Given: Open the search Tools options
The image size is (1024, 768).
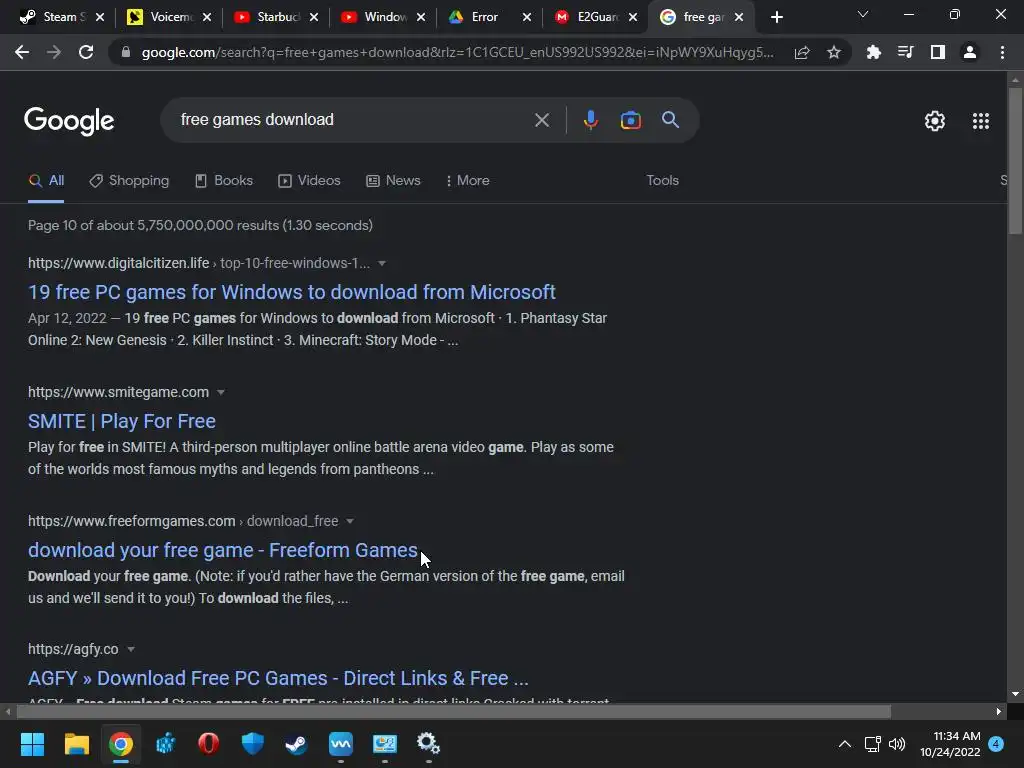Looking at the screenshot, I should coord(662,181).
